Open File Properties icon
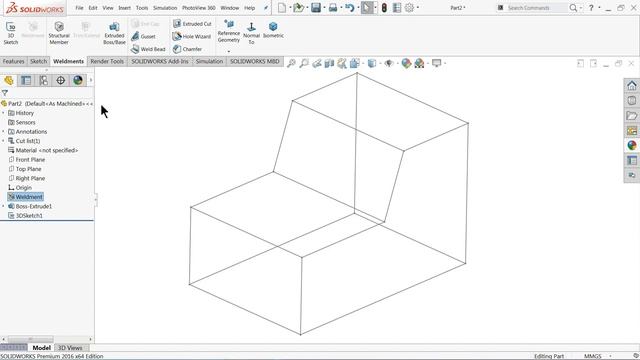Viewport: 640px width, 360px height. (397, 8)
